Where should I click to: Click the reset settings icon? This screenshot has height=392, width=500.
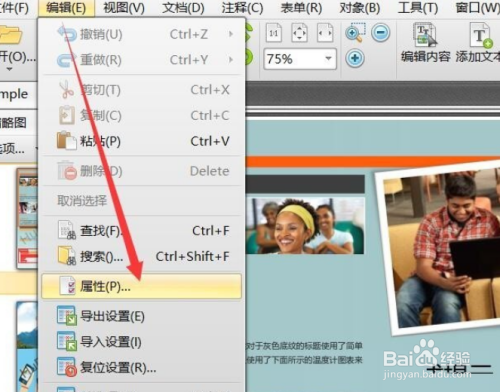click(67, 367)
